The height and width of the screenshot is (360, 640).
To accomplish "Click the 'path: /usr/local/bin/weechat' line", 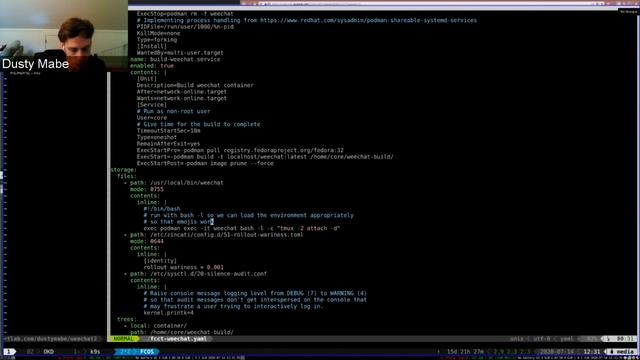I will tap(173, 183).
